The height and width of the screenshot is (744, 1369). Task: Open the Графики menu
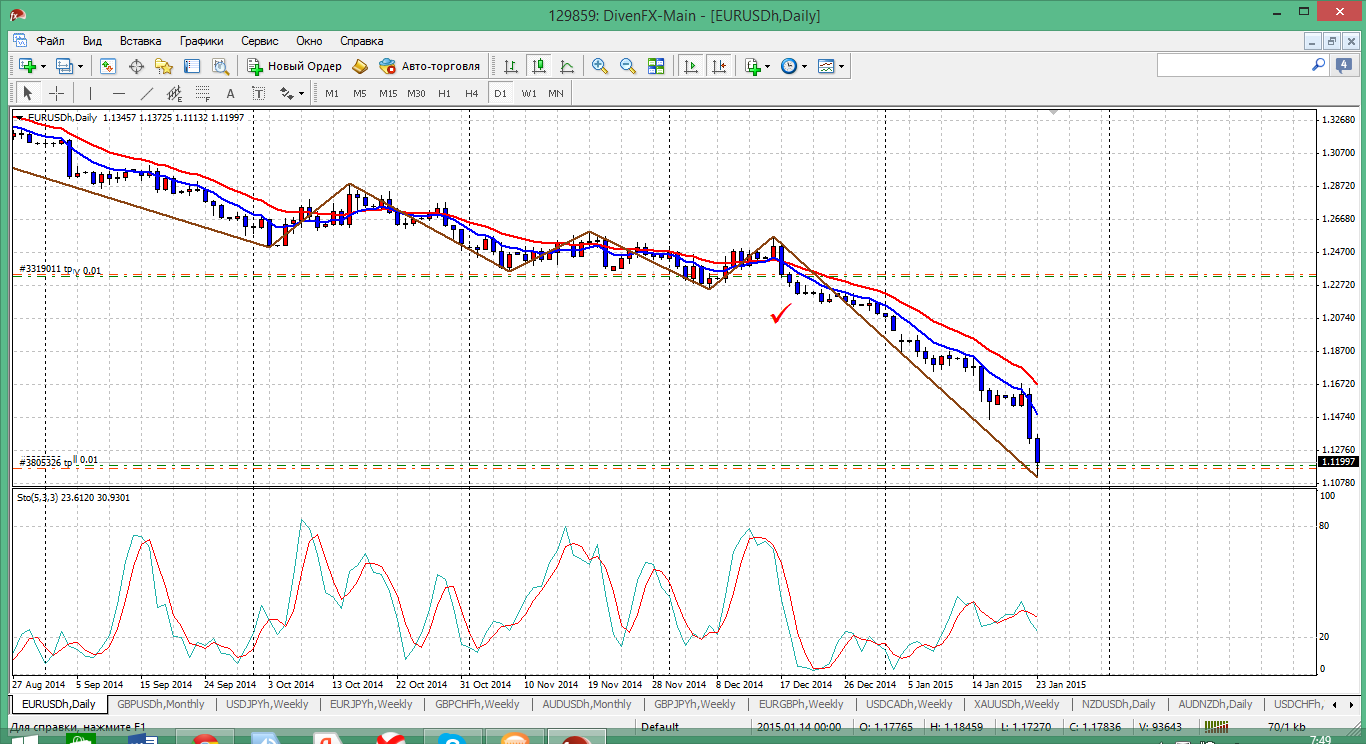pyautogui.click(x=201, y=41)
